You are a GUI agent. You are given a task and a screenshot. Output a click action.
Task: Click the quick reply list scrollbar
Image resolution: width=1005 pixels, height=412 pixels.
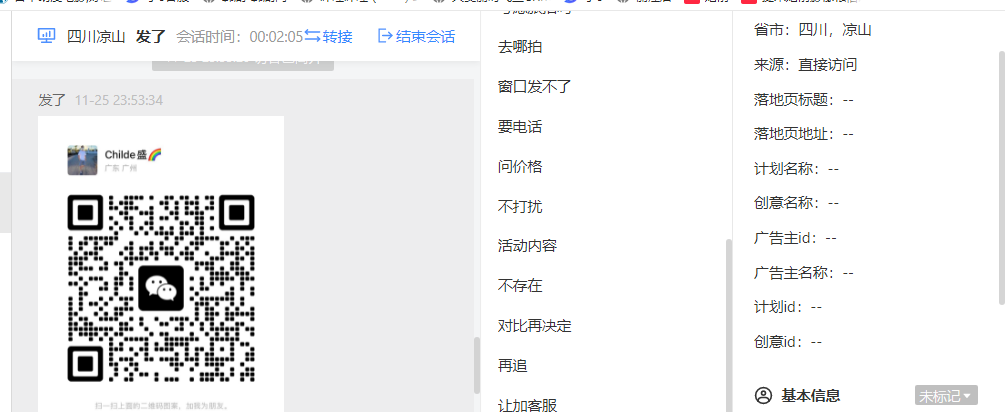coord(729,325)
